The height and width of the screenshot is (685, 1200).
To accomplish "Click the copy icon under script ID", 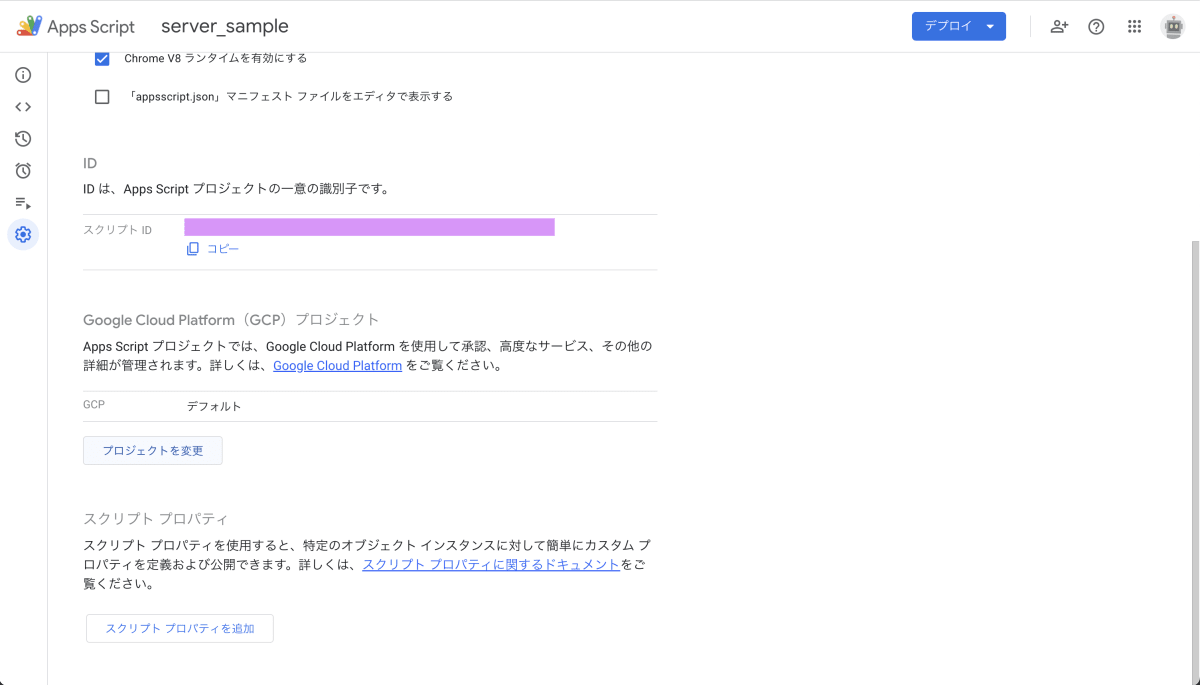I will [193, 249].
